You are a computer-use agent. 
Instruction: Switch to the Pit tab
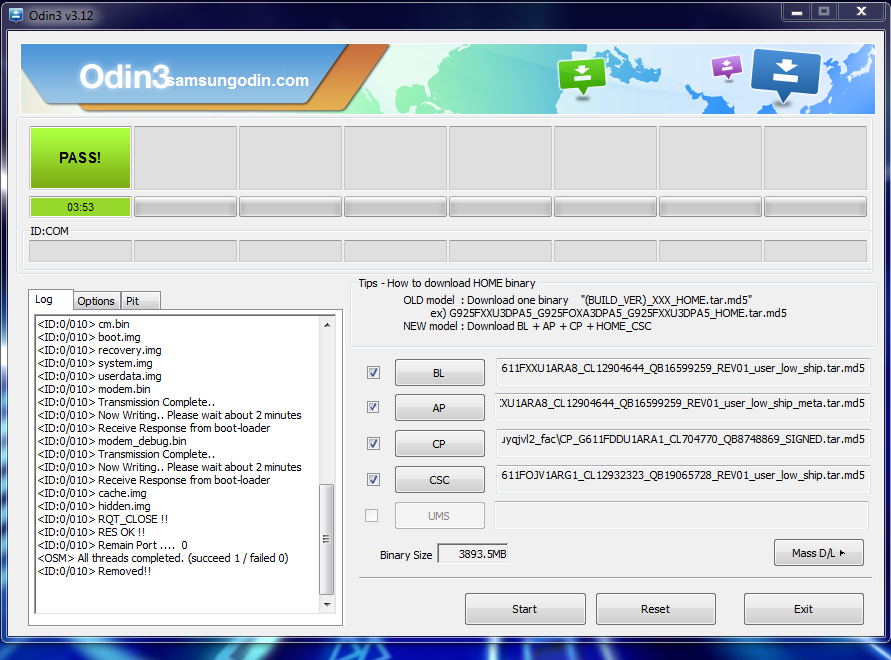[x=140, y=301]
